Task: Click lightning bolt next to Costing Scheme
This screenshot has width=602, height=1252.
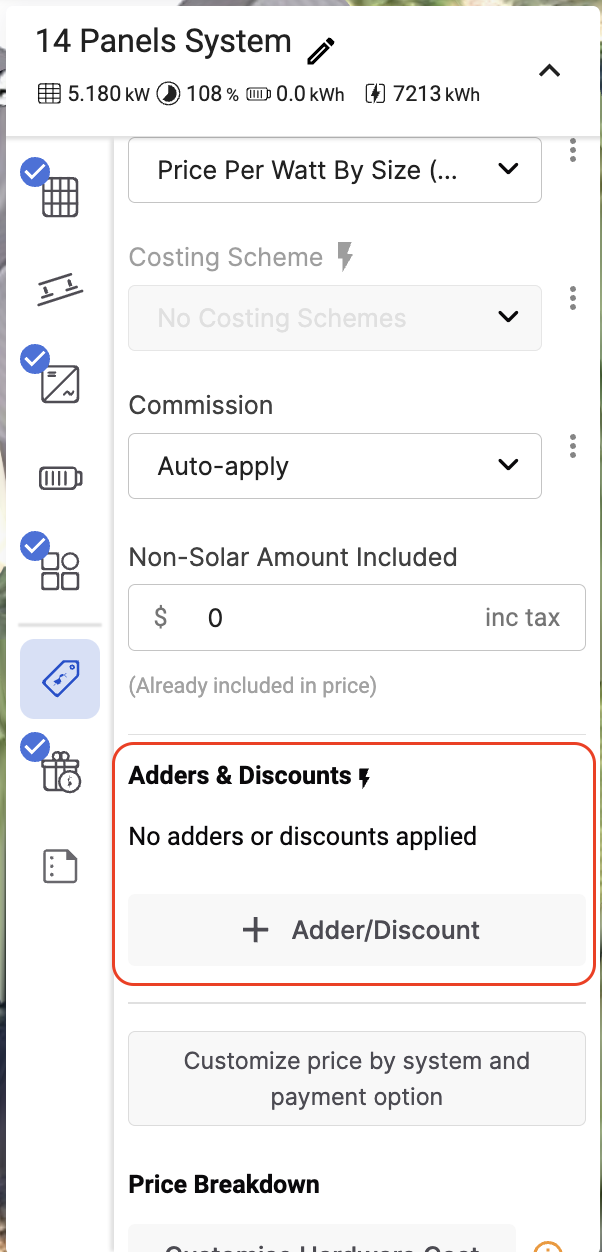Action: point(345,257)
